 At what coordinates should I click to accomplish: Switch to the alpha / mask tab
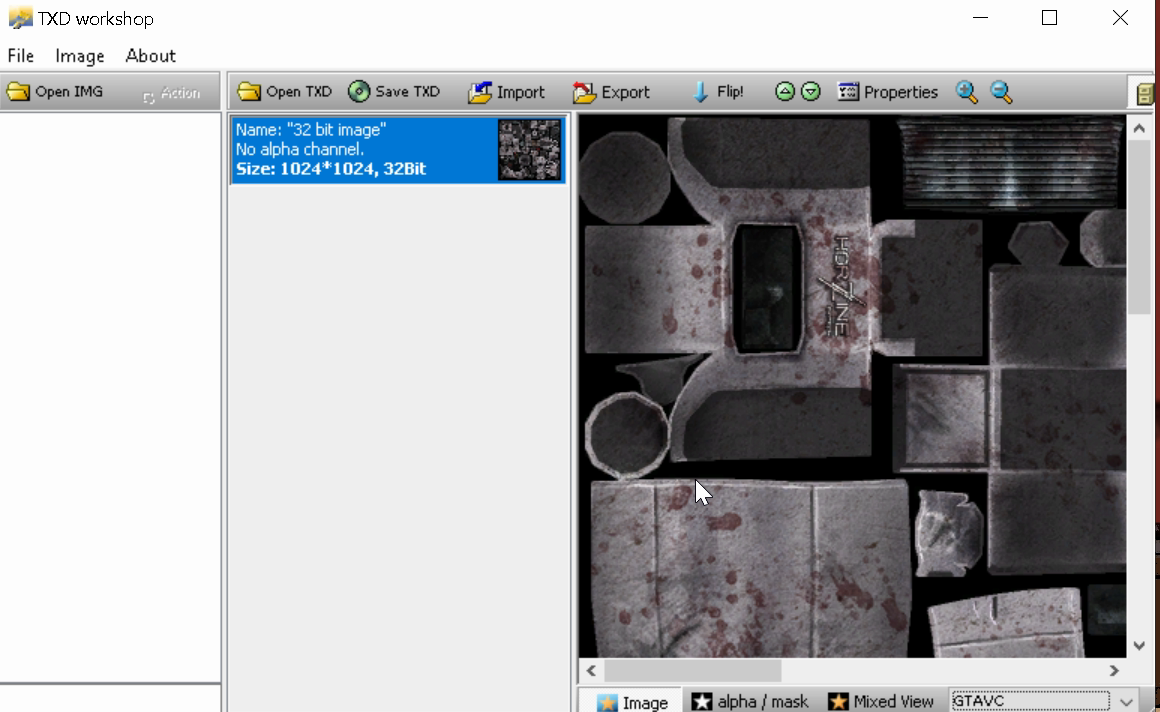click(x=750, y=702)
